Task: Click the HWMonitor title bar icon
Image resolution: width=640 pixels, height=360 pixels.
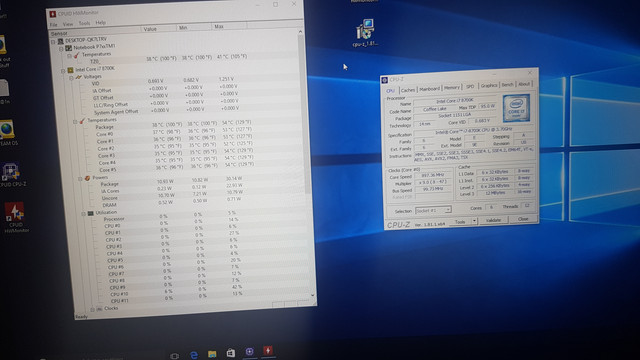Action: tap(53, 14)
